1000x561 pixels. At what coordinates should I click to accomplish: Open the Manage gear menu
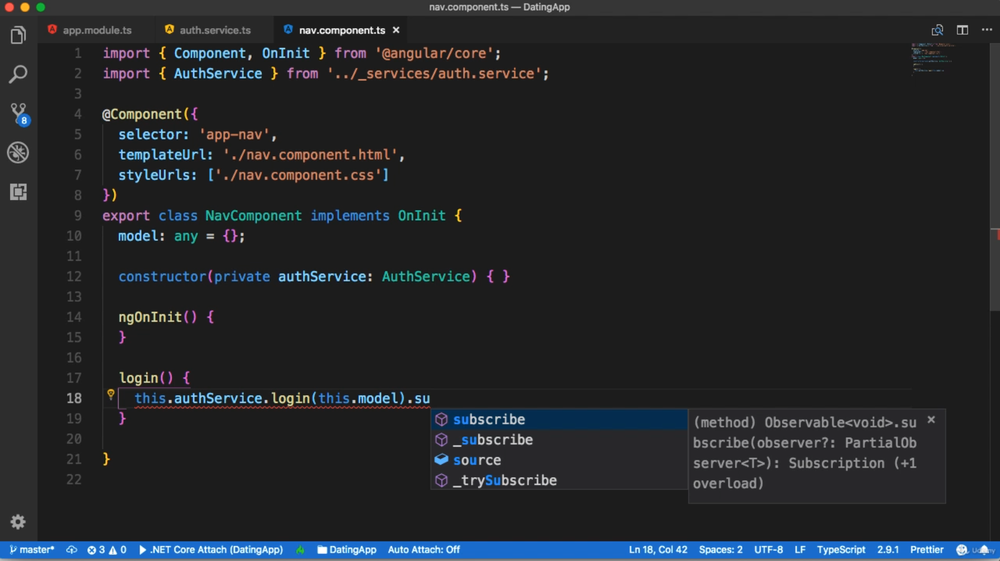click(x=18, y=522)
